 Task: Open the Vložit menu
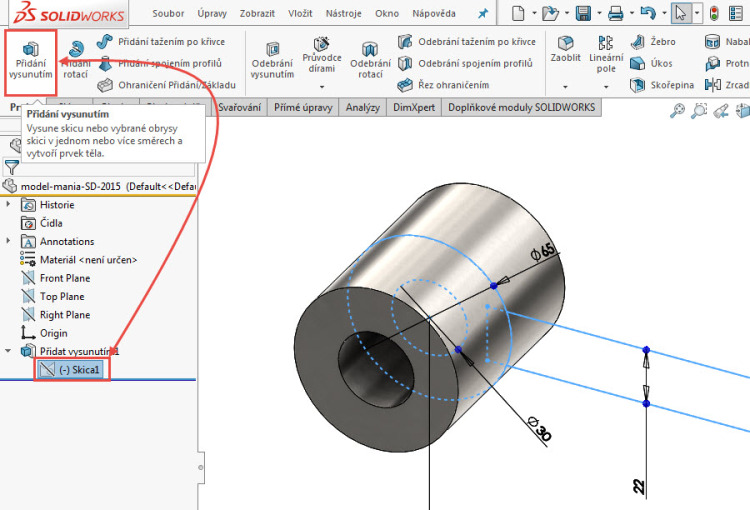pos(300,13)
